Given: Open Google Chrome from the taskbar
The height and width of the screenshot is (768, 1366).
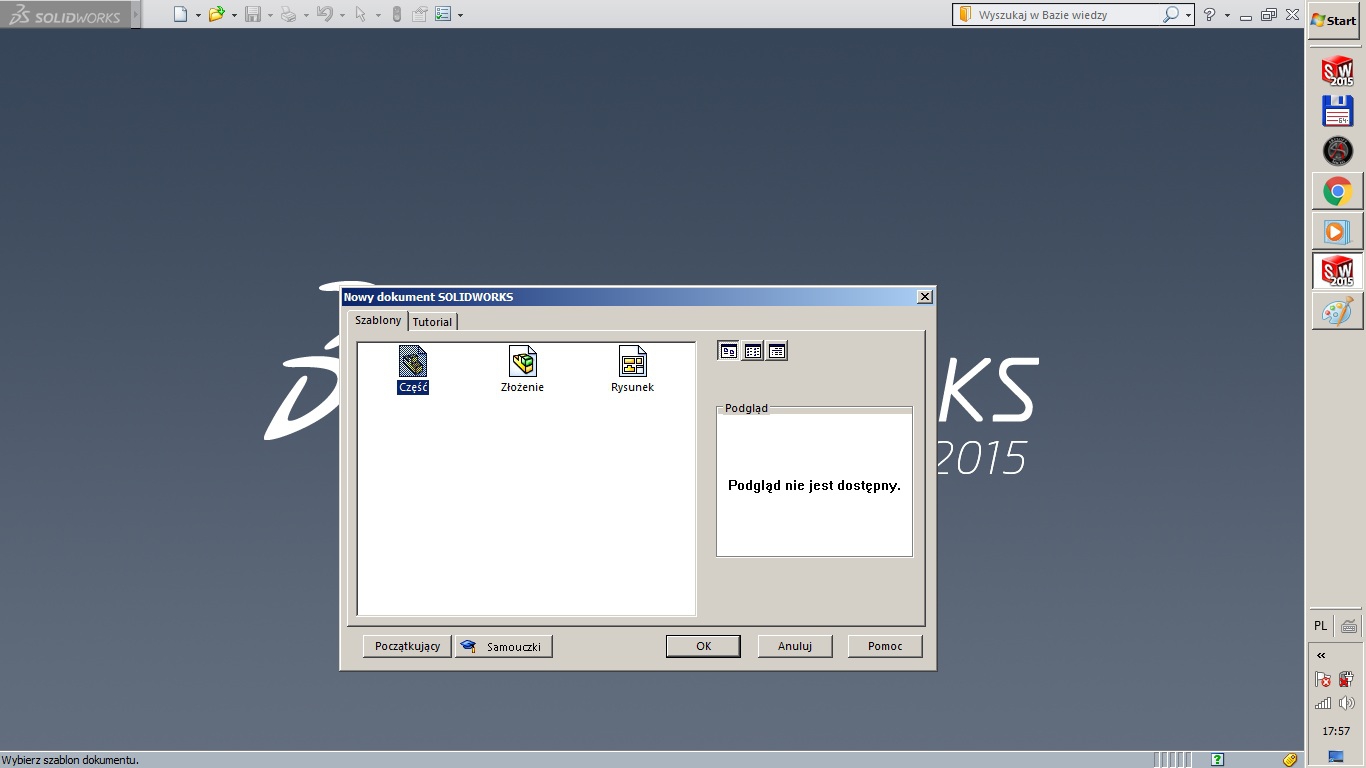Looking at the screenshot, I should (x=1337, y=191).
